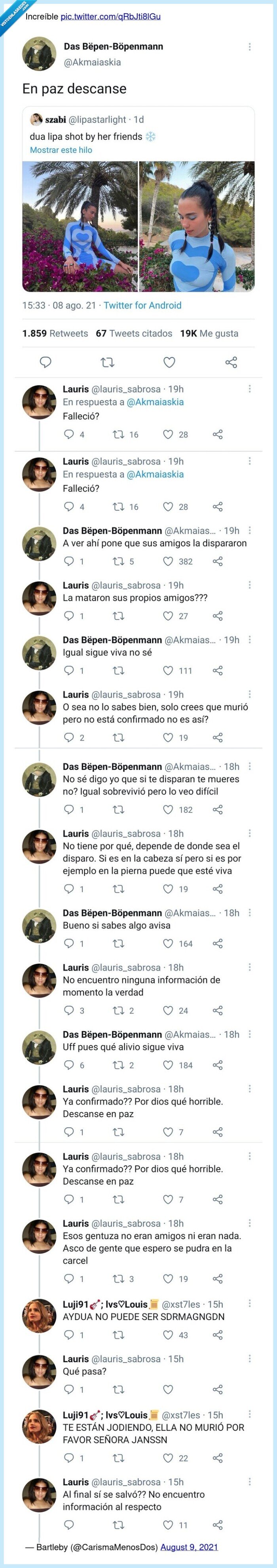This screenshot has width=277, height=1568.
Task: Share the main tweet via the share icon
Action: coord(230,362)
